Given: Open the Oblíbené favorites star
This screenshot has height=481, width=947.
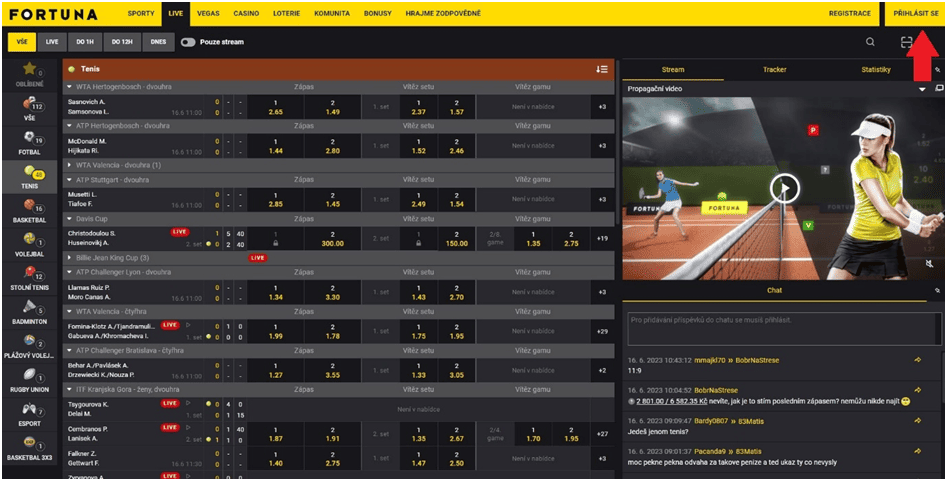Looking at the screenshot, I should click(30, 75).
